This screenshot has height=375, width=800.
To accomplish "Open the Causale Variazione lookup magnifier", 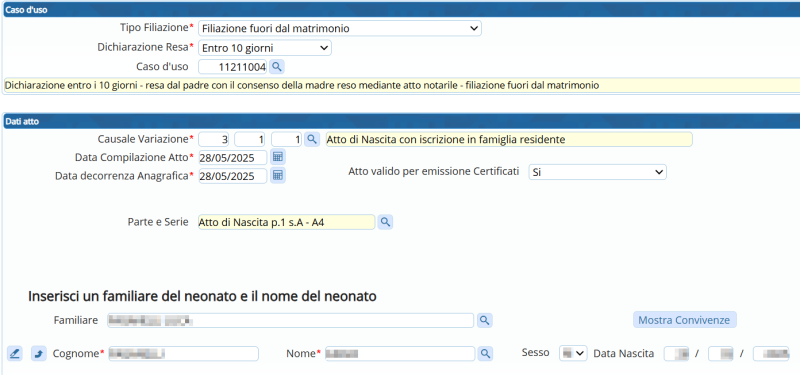I will tap(312, 139).
